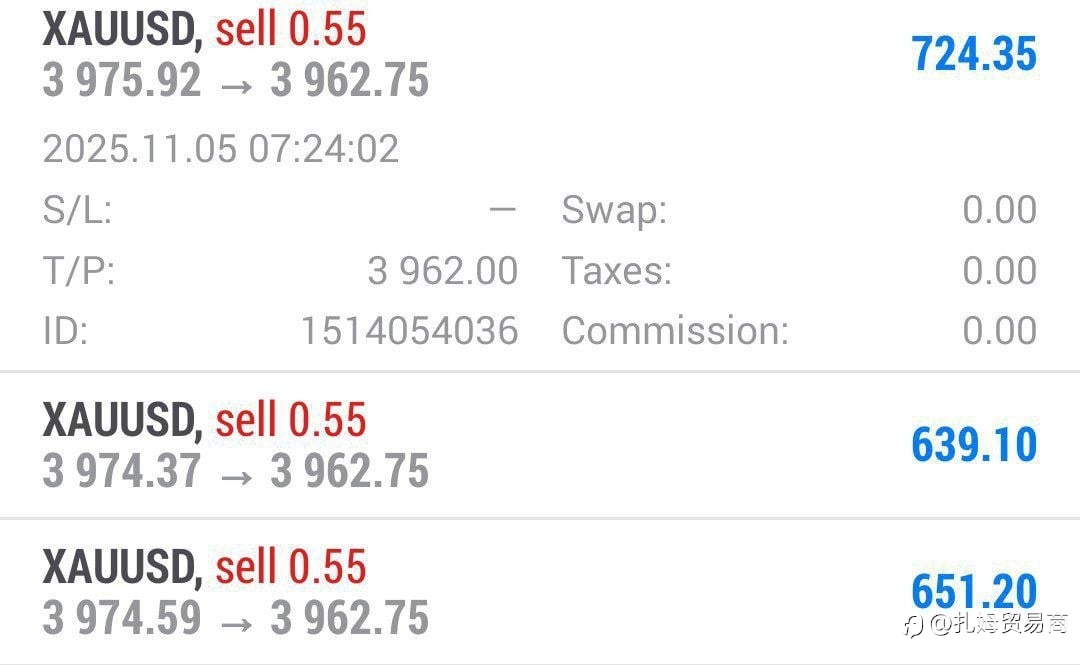The height and width of the screenshot is (665, 1080).
Task: Click the empty S/L dash value
Action: (503, 211)
